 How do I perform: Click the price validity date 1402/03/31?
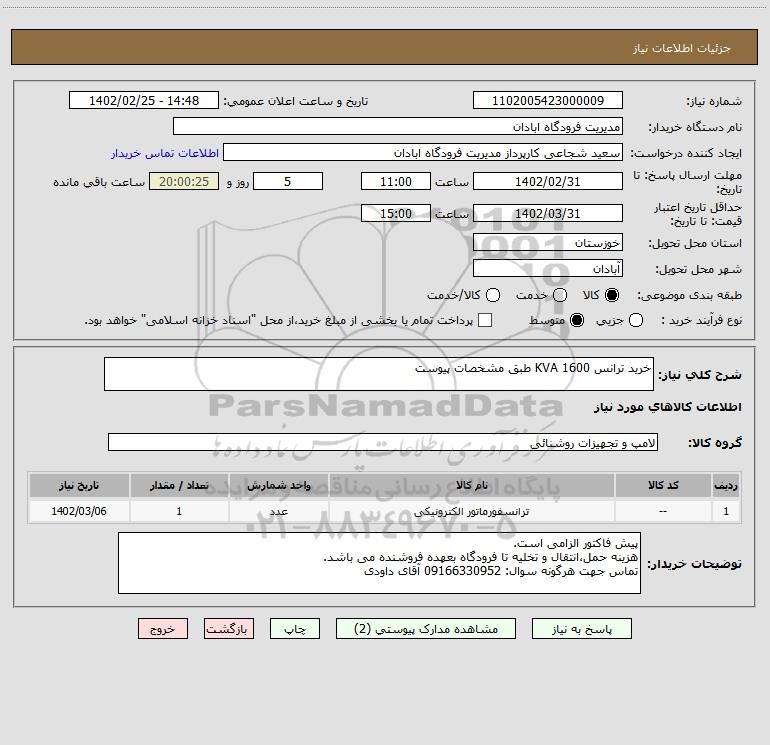click(548, 213)
